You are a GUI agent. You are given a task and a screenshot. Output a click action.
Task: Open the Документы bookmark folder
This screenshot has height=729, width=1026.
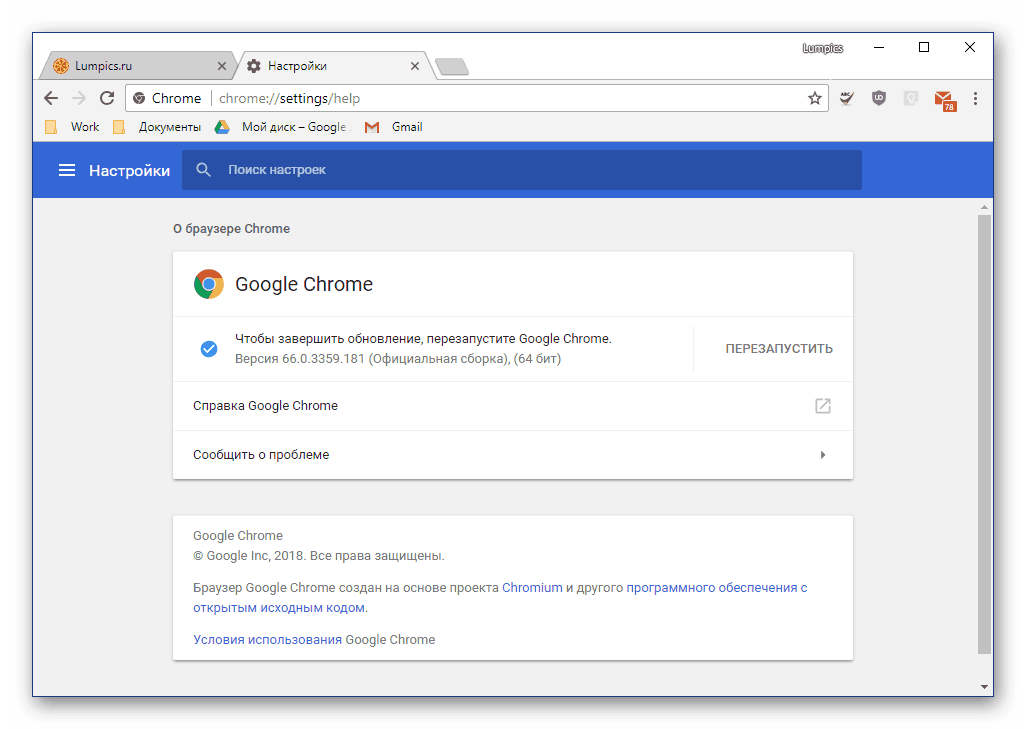pyautogui.click(x=158, y=127)
